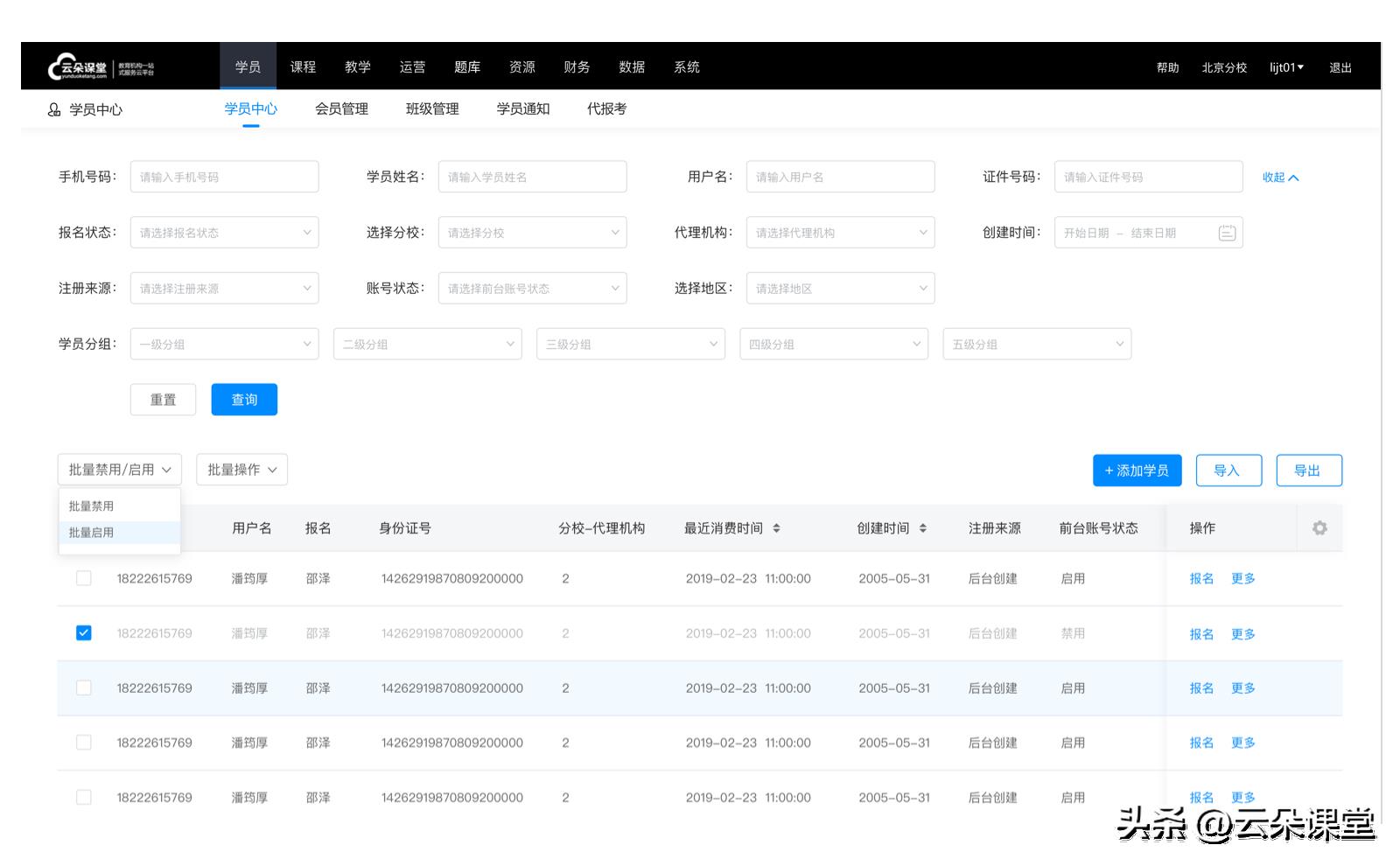Open 三级分组 dropdown
The height and width of the screenshot is (866, 1400).
click(631, 344)
